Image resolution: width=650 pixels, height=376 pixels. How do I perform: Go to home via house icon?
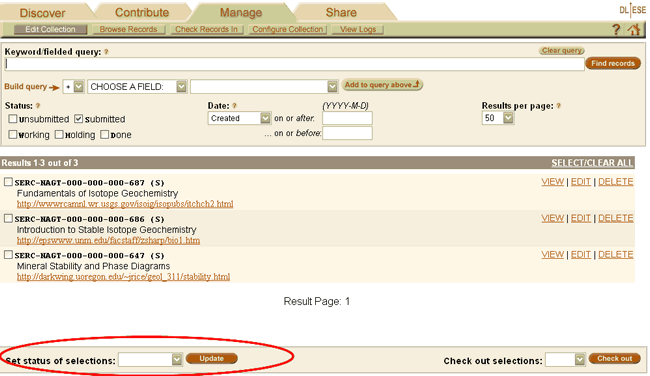point(633,29)
